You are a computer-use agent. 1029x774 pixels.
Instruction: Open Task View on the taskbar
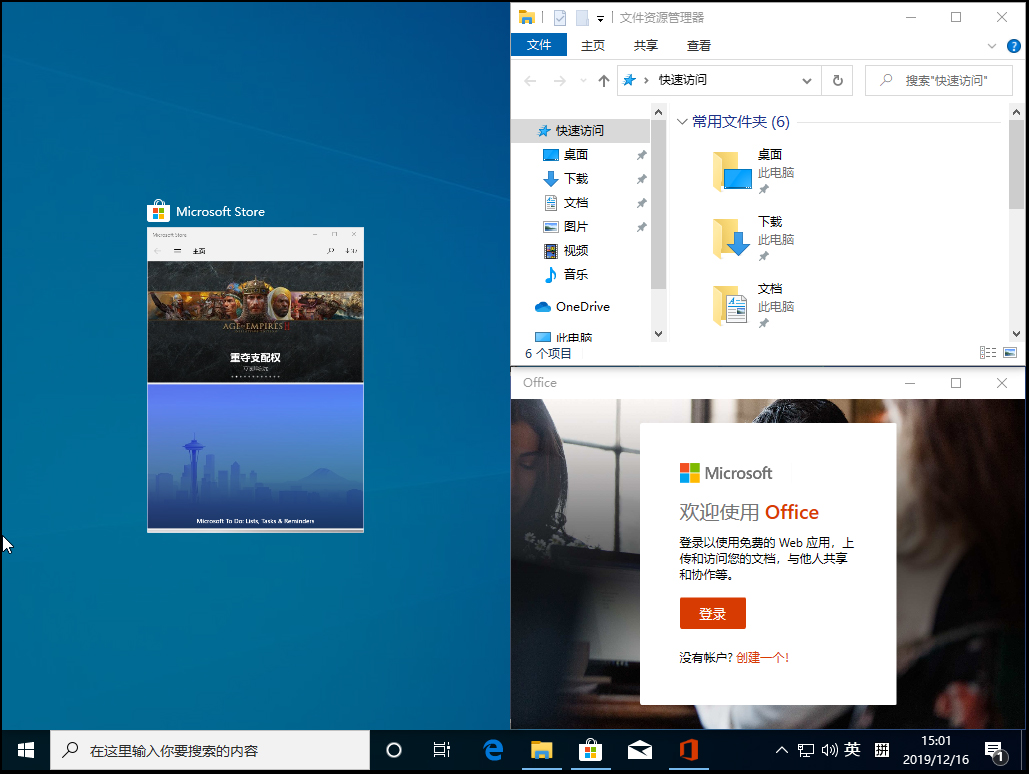click(x=441, y=749)
